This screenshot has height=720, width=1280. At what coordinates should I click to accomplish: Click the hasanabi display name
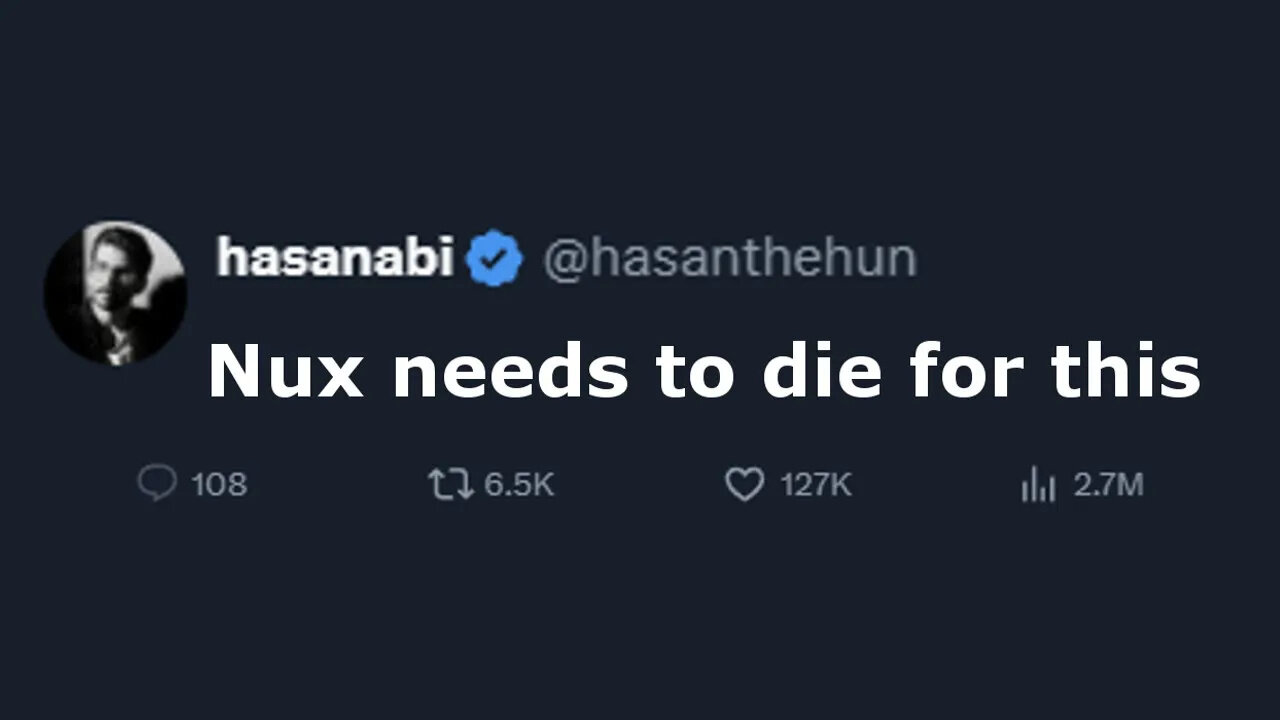point(336,258)
